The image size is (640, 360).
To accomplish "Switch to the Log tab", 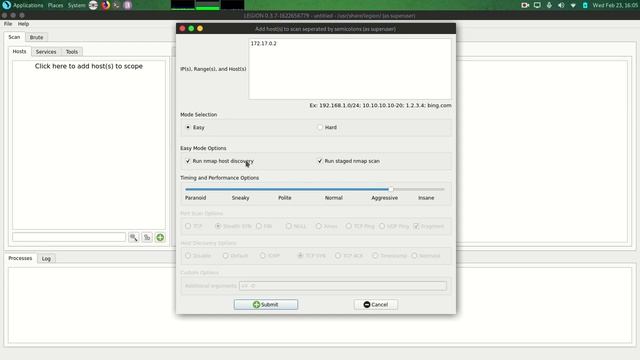I will click(x=46, y=258).
